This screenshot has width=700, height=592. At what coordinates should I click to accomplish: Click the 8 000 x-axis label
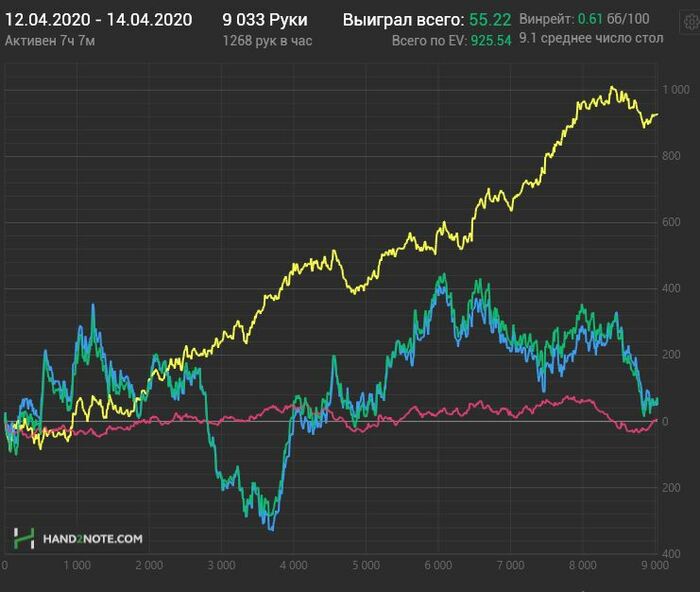583,565
